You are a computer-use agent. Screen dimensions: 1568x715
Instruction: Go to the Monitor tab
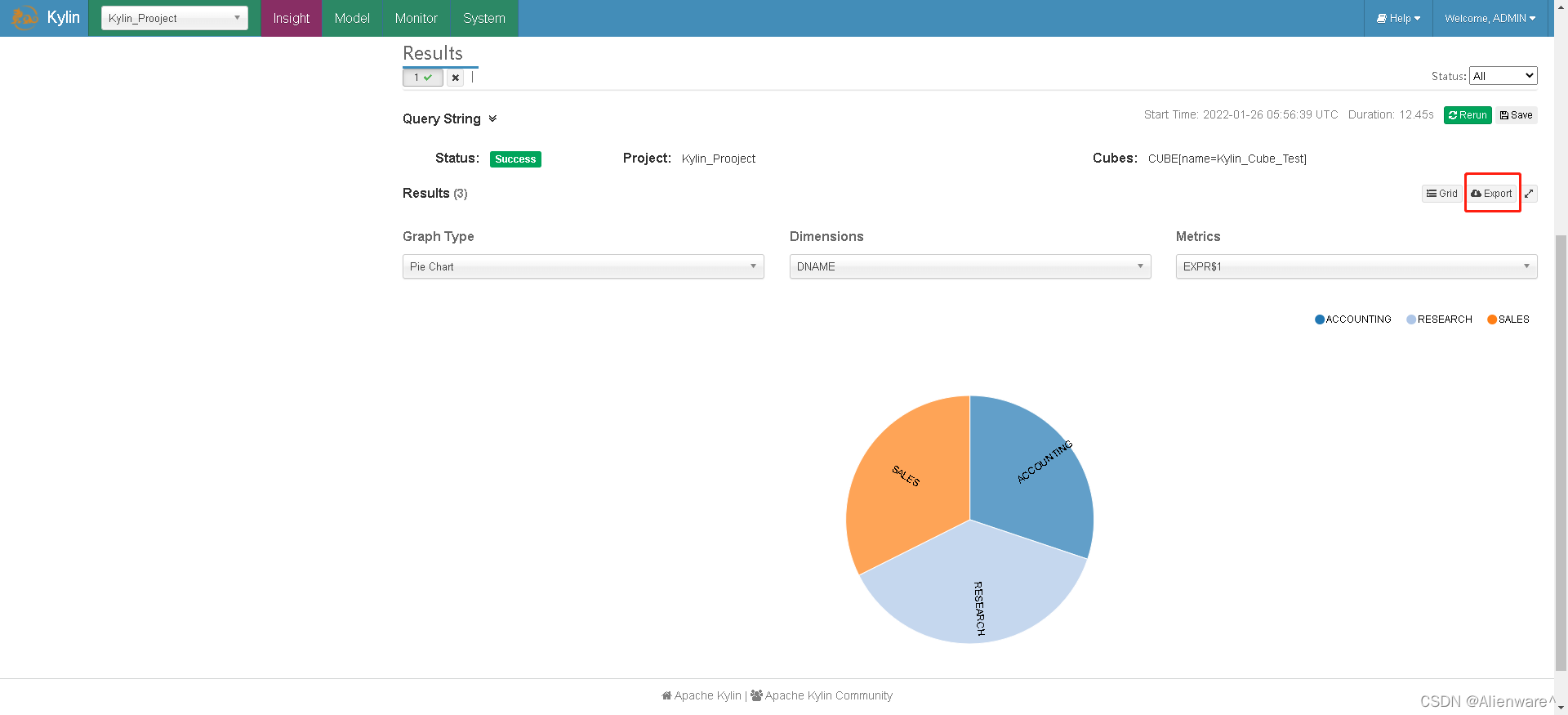(416, 18)
